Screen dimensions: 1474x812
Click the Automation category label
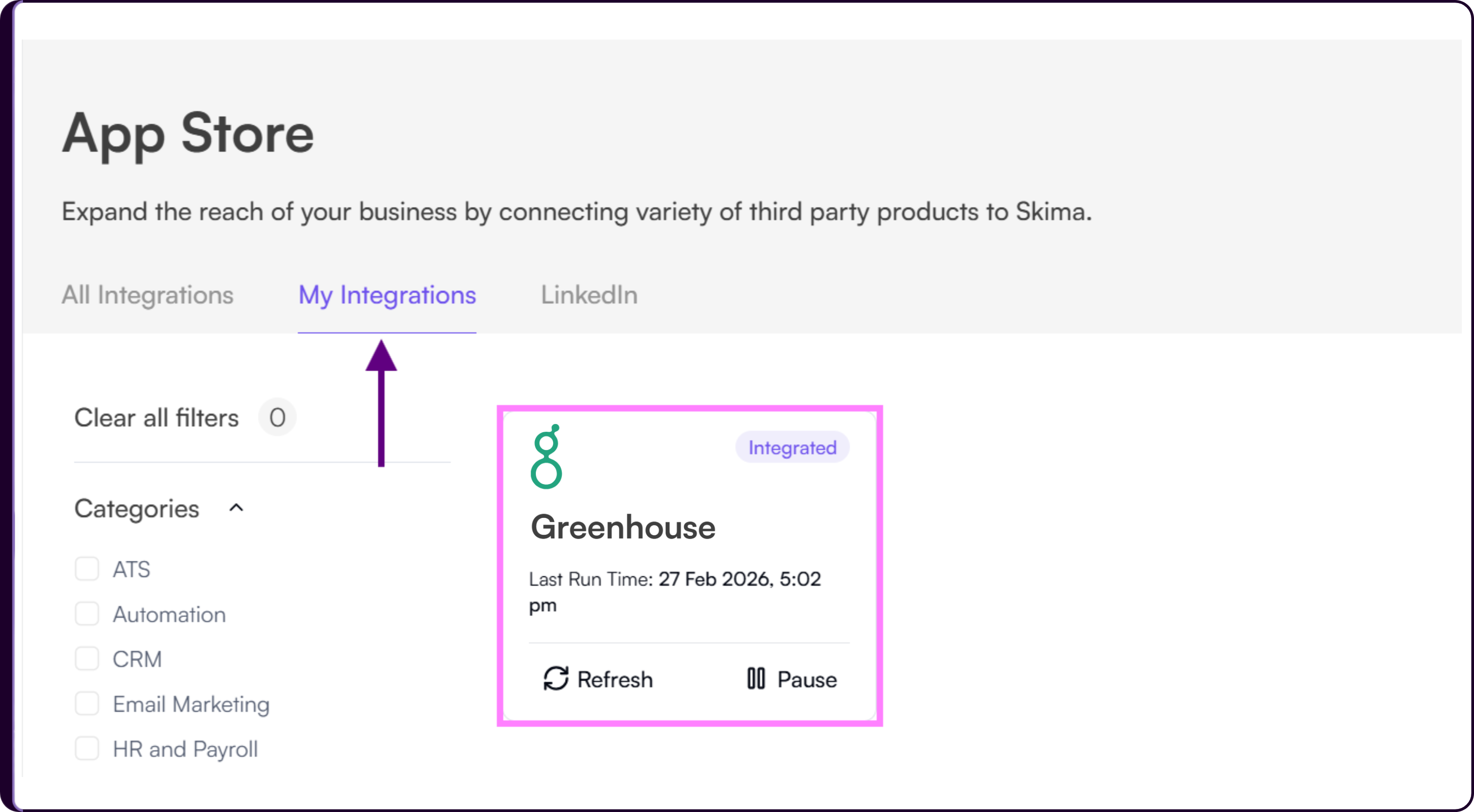pyautogui.click(x=169, y=615)
